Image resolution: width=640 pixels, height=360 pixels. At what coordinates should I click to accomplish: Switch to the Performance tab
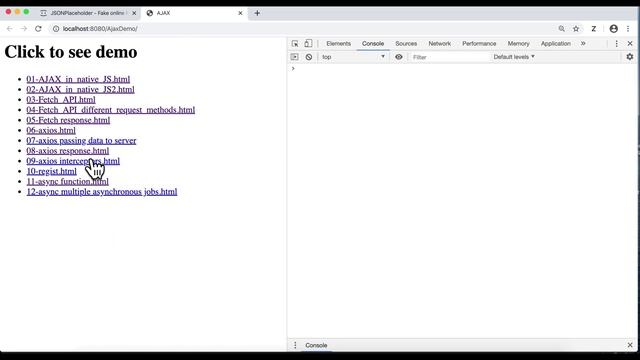coord(479,43)
